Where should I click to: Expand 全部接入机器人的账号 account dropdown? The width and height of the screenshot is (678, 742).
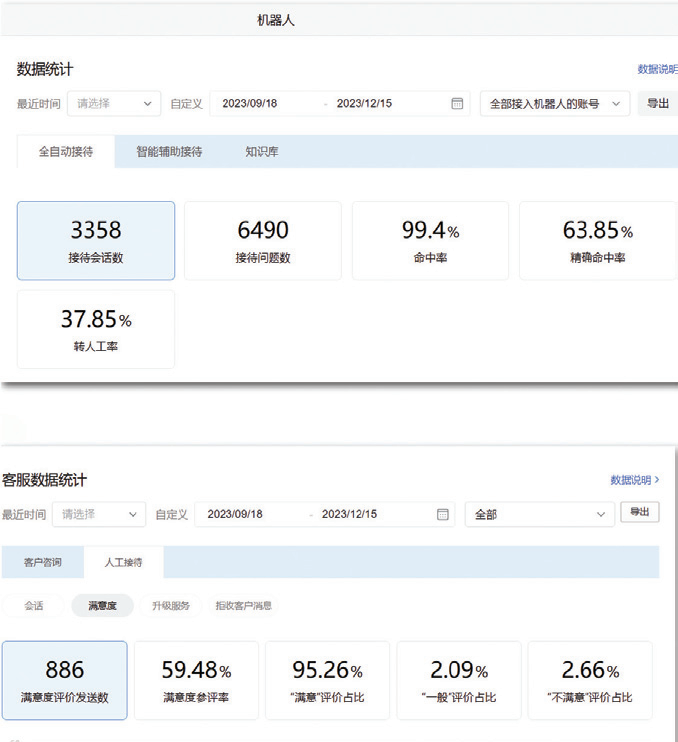(554, 103)
